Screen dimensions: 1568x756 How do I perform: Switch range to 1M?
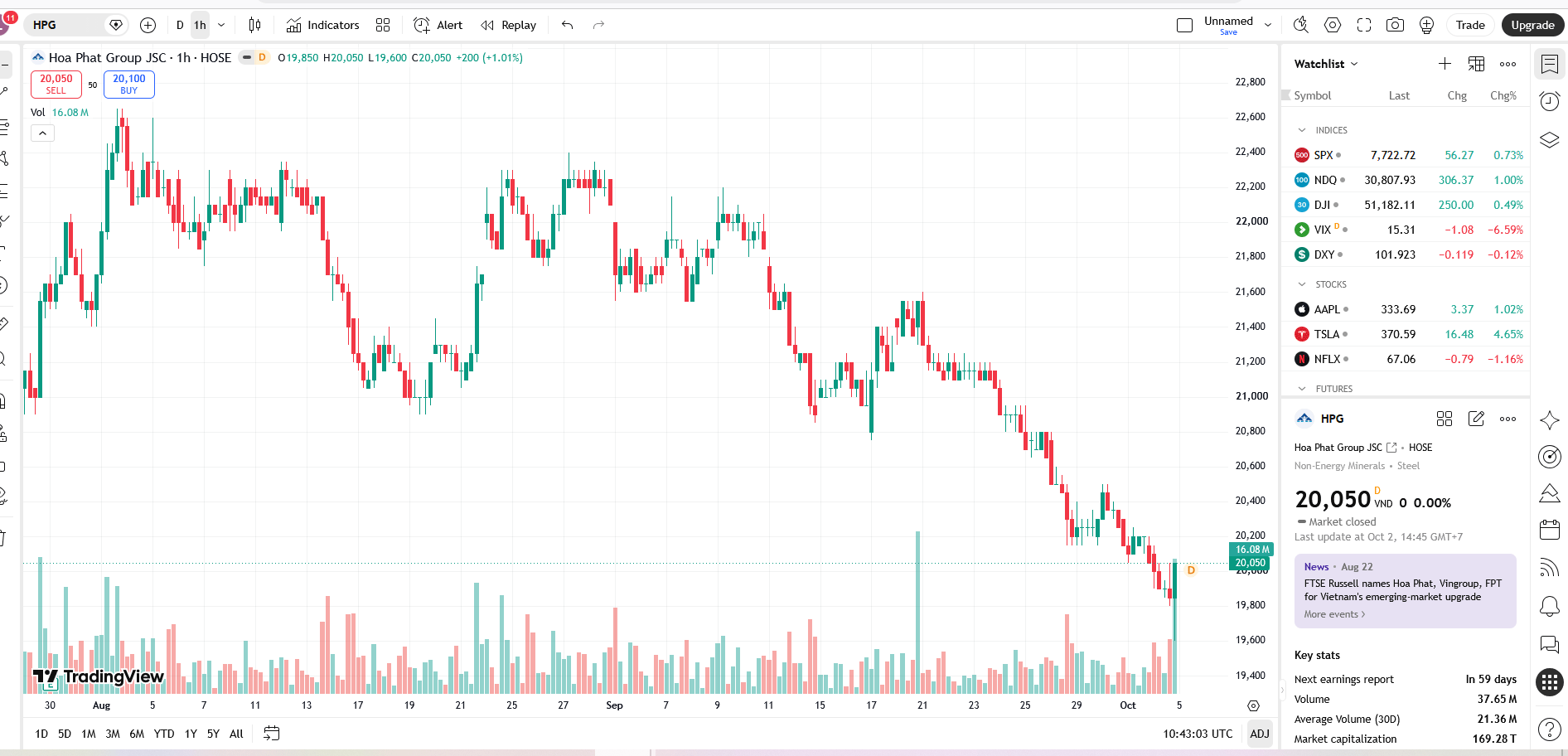pos(89,734)
